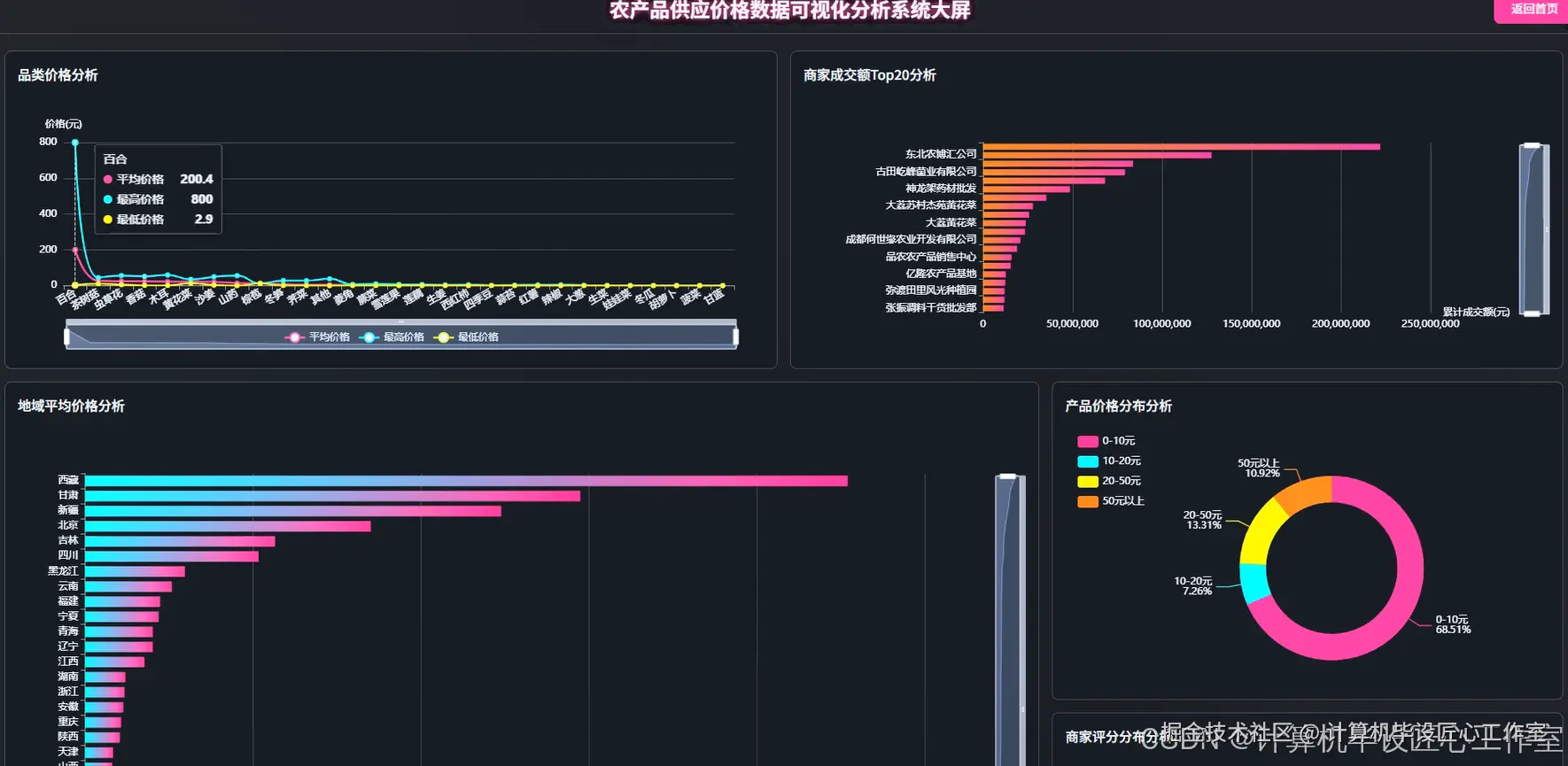Click the 黑龙江 bar in regional chart
This screenshot has height=766, width=1568.
[x=135, y=571]
